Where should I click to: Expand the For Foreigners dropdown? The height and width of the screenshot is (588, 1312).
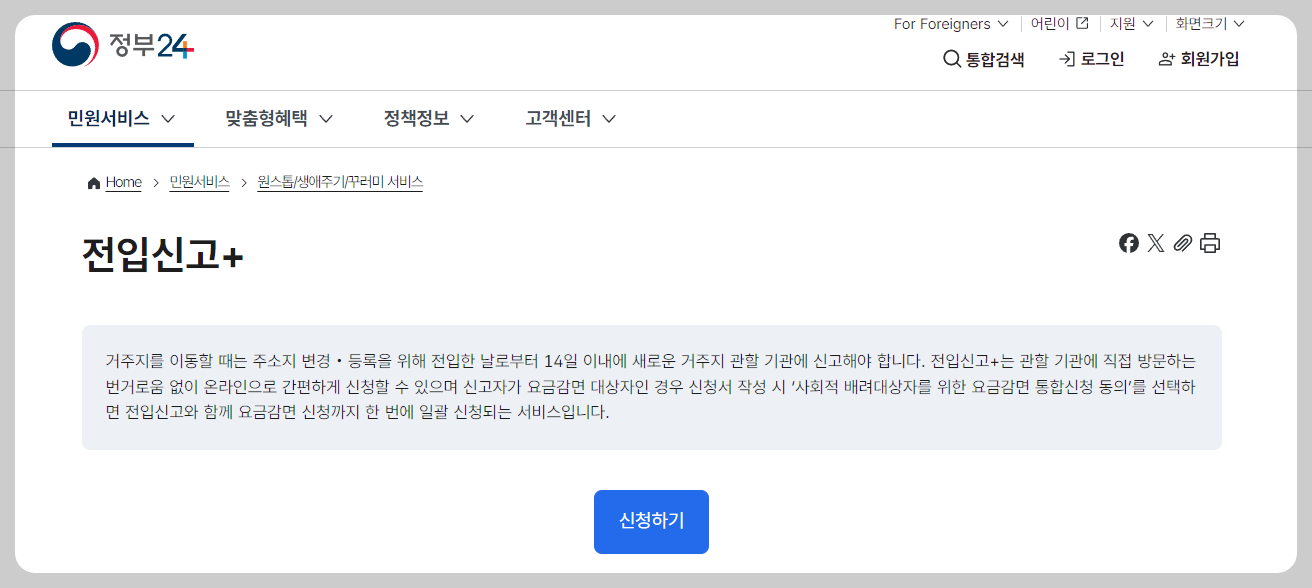tap(1005, 23)
